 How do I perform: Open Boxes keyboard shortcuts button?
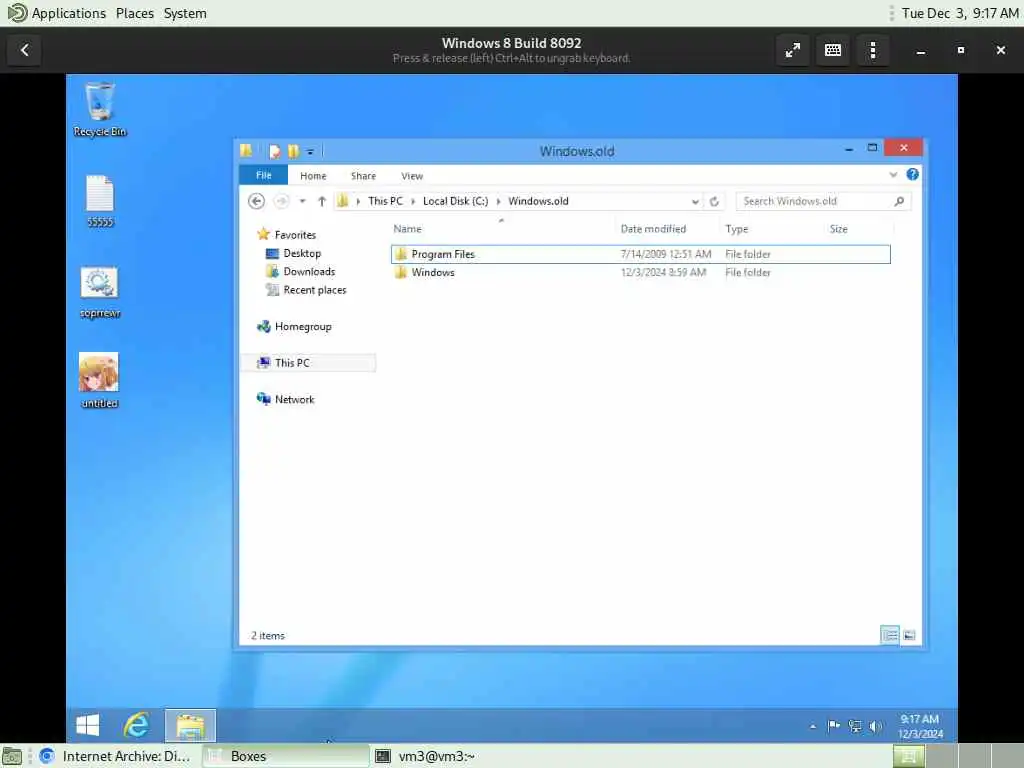pos(833,50)
